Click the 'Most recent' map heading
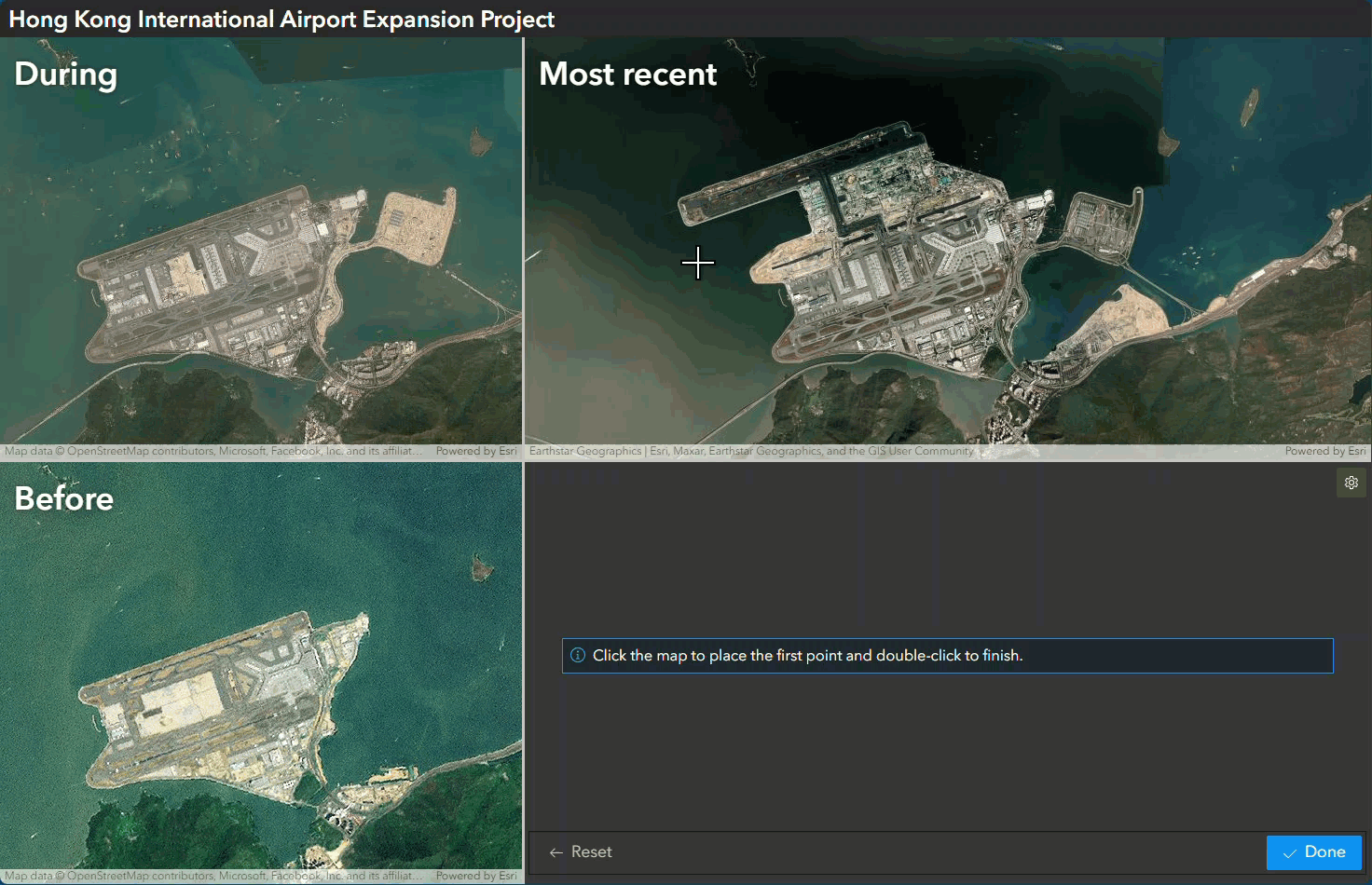 tap(628, 74)
